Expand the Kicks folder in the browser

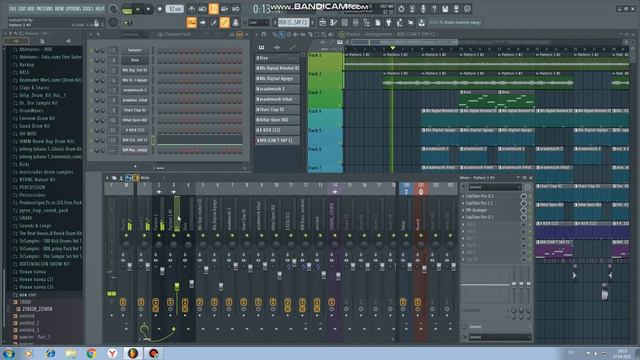click(x=24, y=164)
